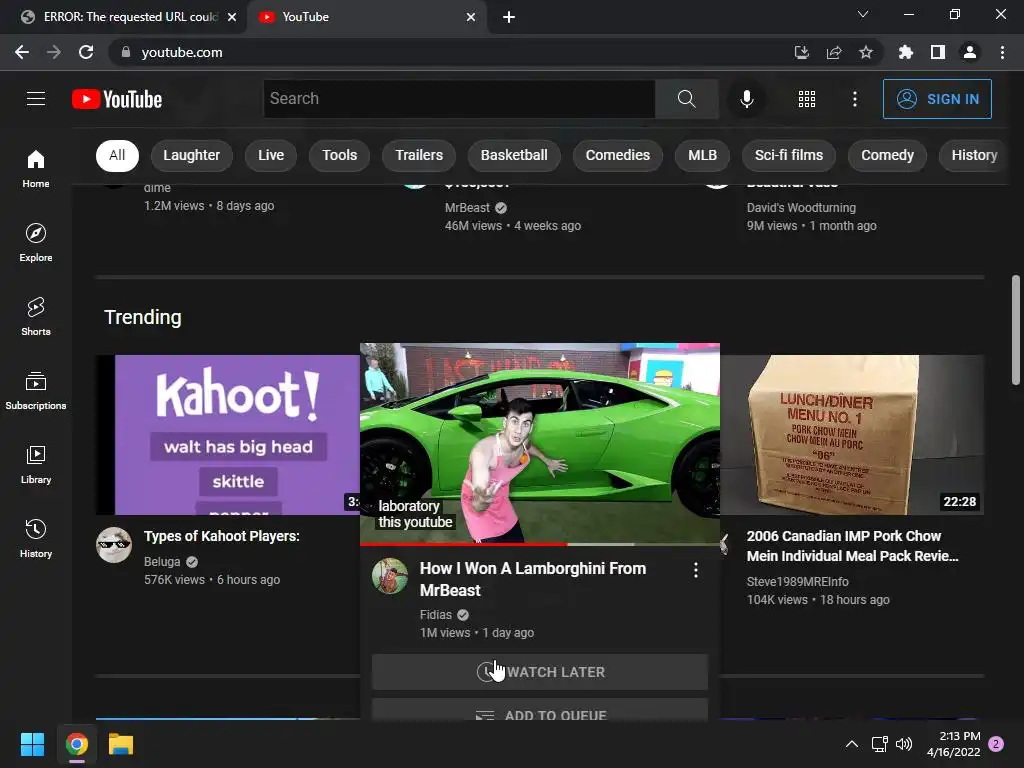Image resolution: width=1024 pixels, height=768 pixels.
Task: Open Types of Kahoot Players title
Action: (221, 536)
